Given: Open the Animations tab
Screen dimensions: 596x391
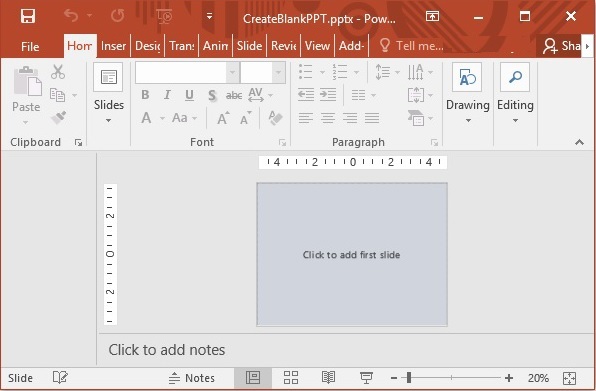Looking at the screenshot, I should [216, 46].
